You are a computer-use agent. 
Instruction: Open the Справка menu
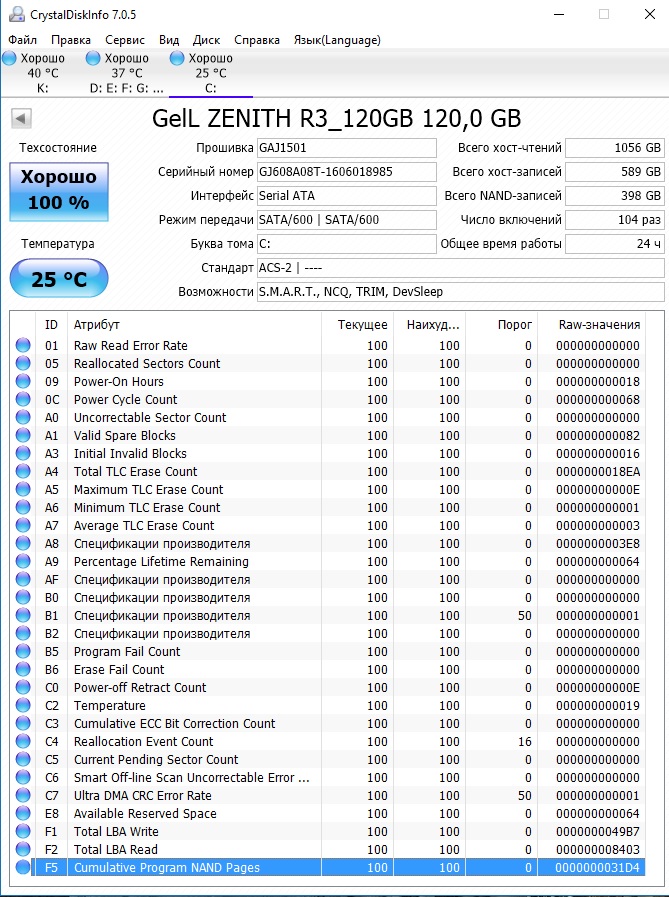pyautogui.click(x=257, y=40)
